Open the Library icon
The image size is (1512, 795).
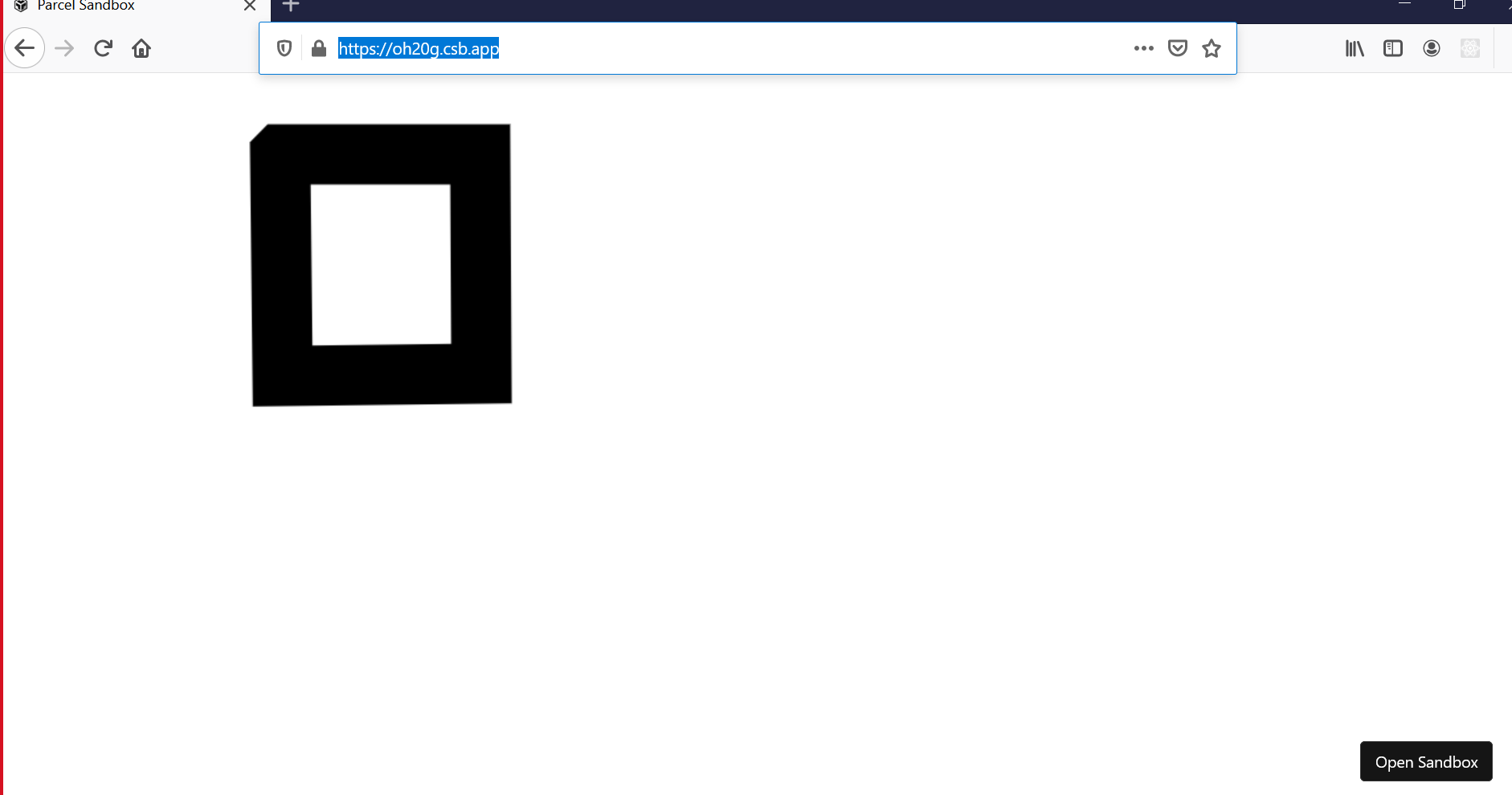tap(1356, 48)
